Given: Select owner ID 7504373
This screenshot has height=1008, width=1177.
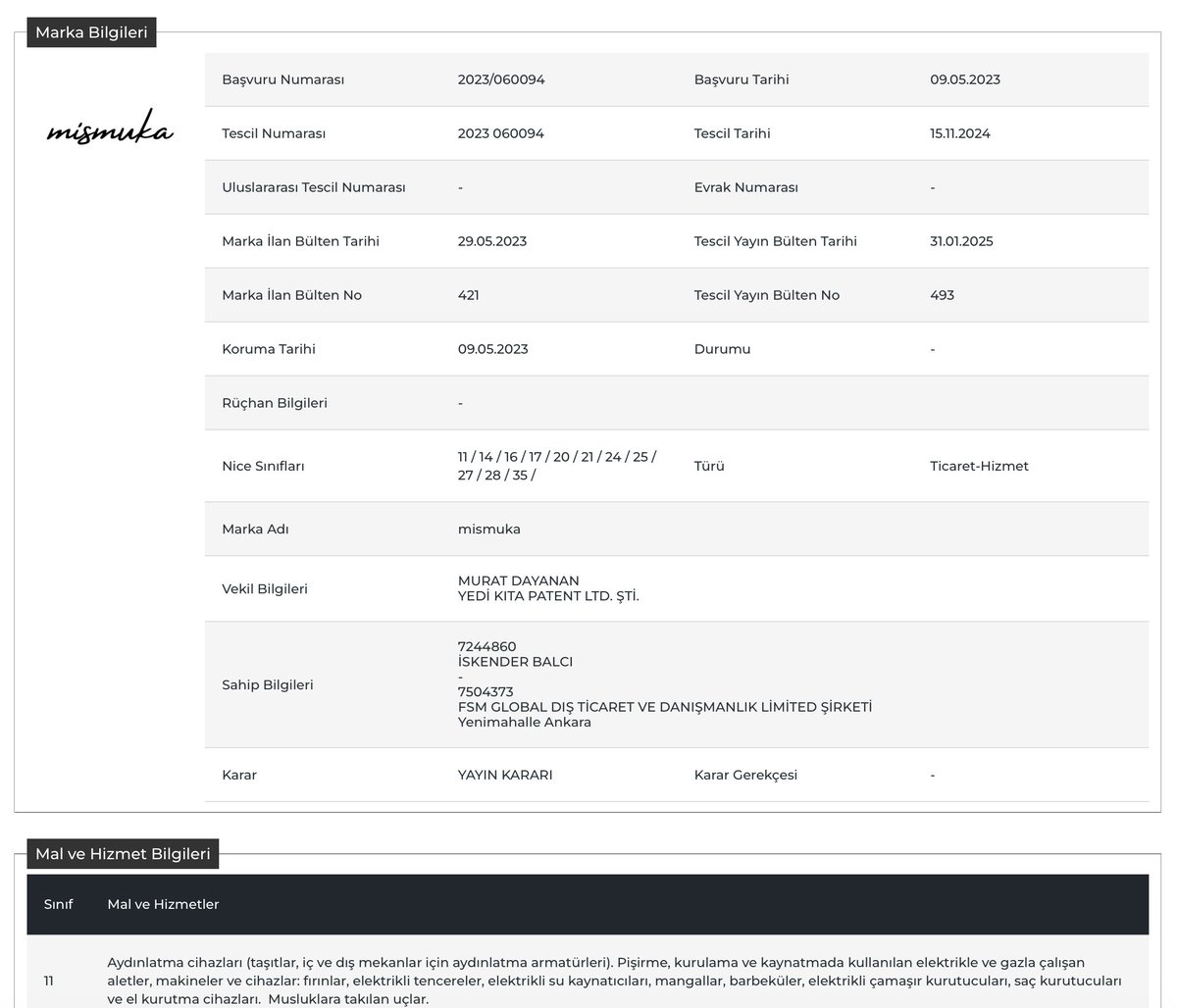Looking at the screenshot, I should point(486,692).
